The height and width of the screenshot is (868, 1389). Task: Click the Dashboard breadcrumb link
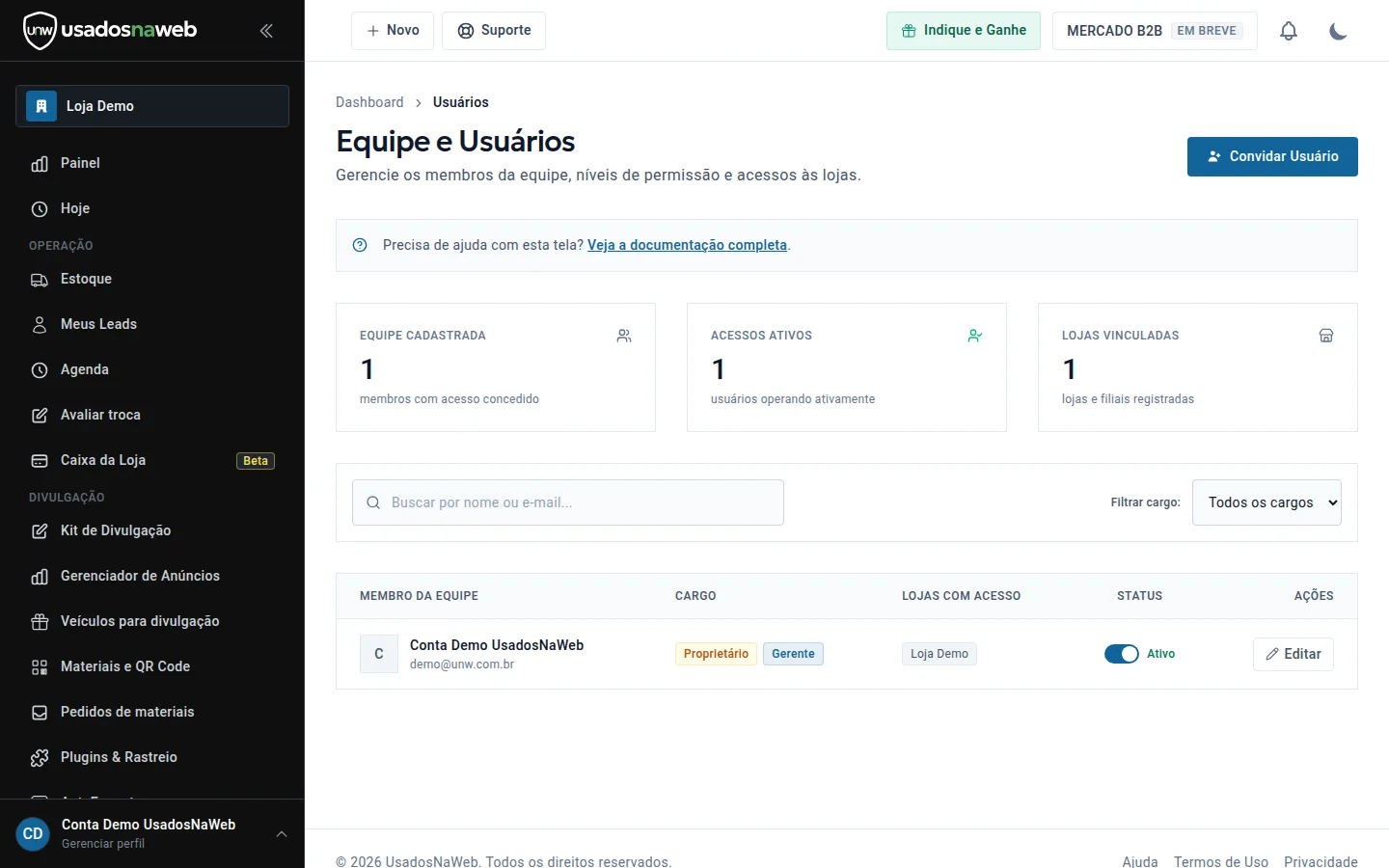(x=369, y=102)
